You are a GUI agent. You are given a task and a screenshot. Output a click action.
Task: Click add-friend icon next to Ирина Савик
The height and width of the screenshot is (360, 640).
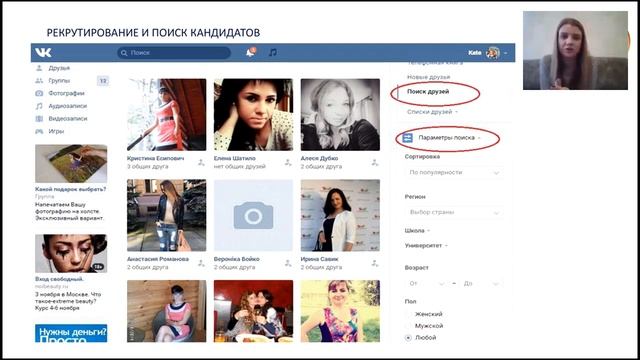375,263
